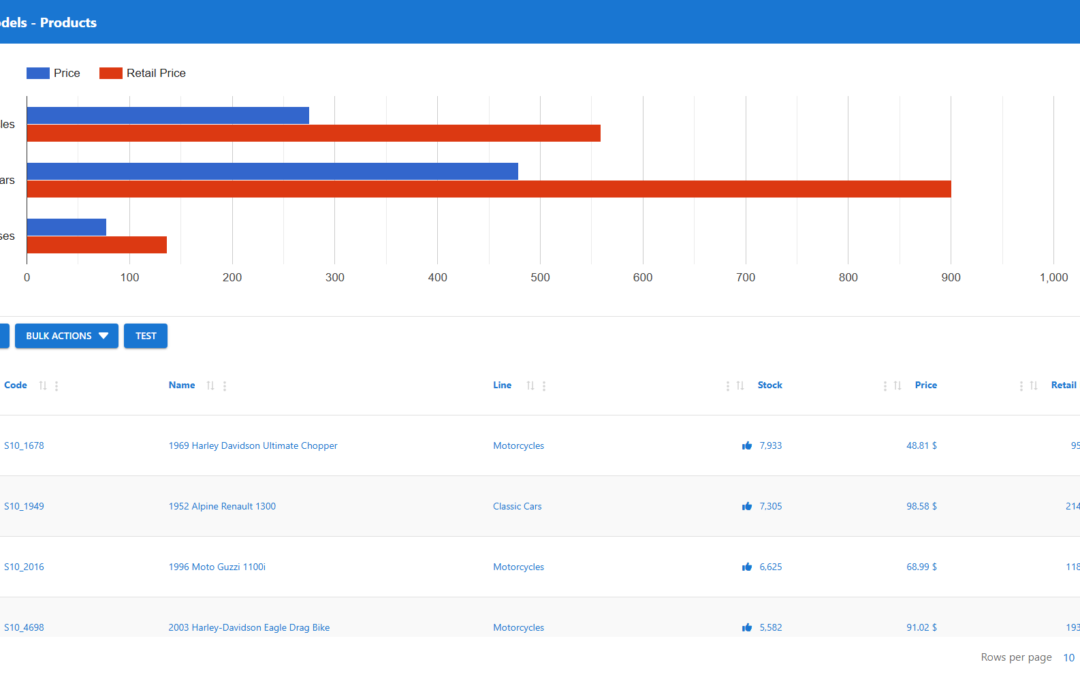This screenshot has width=1080, height=675.
Task: Click the Stock column header label
Action: tap(770, 385)
